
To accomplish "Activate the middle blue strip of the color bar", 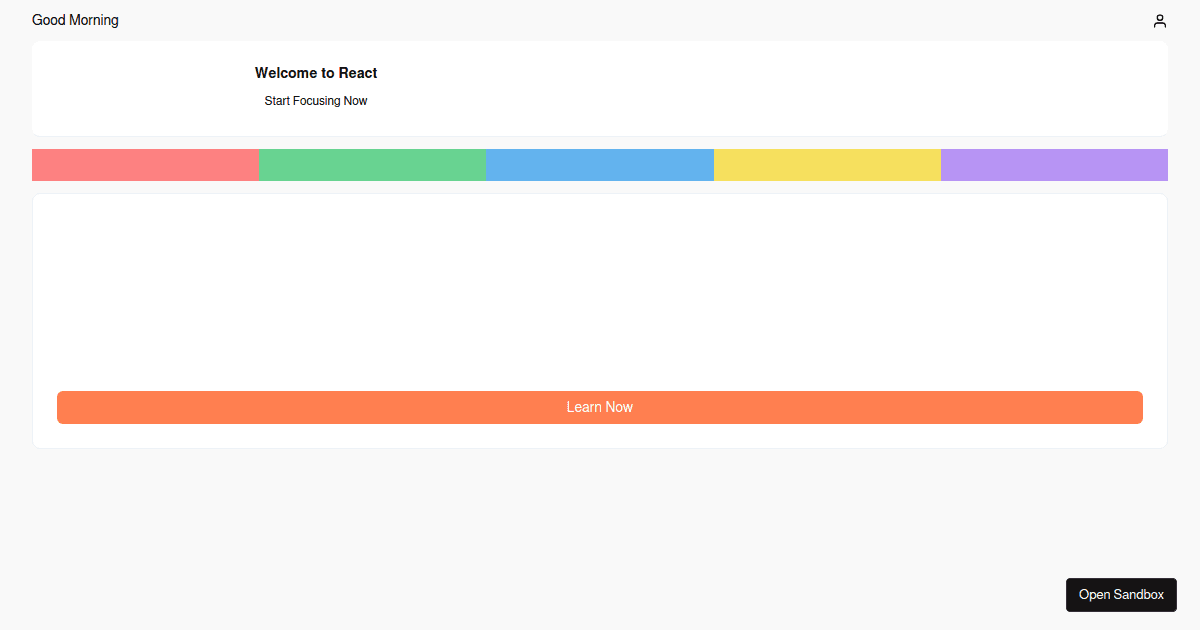I will [599, 165].
